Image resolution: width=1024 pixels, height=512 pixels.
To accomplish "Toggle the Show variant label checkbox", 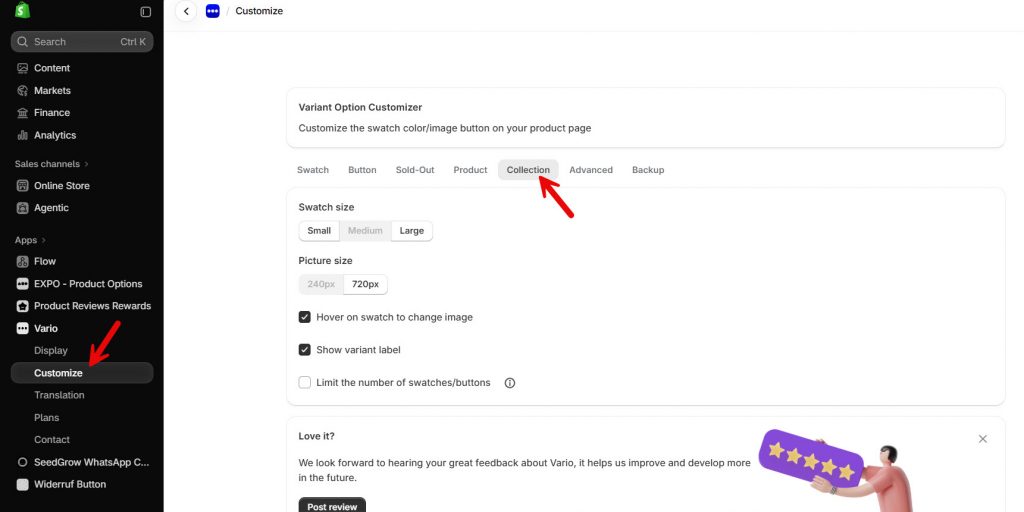I will pyautogui.click(x=304, y=349).
